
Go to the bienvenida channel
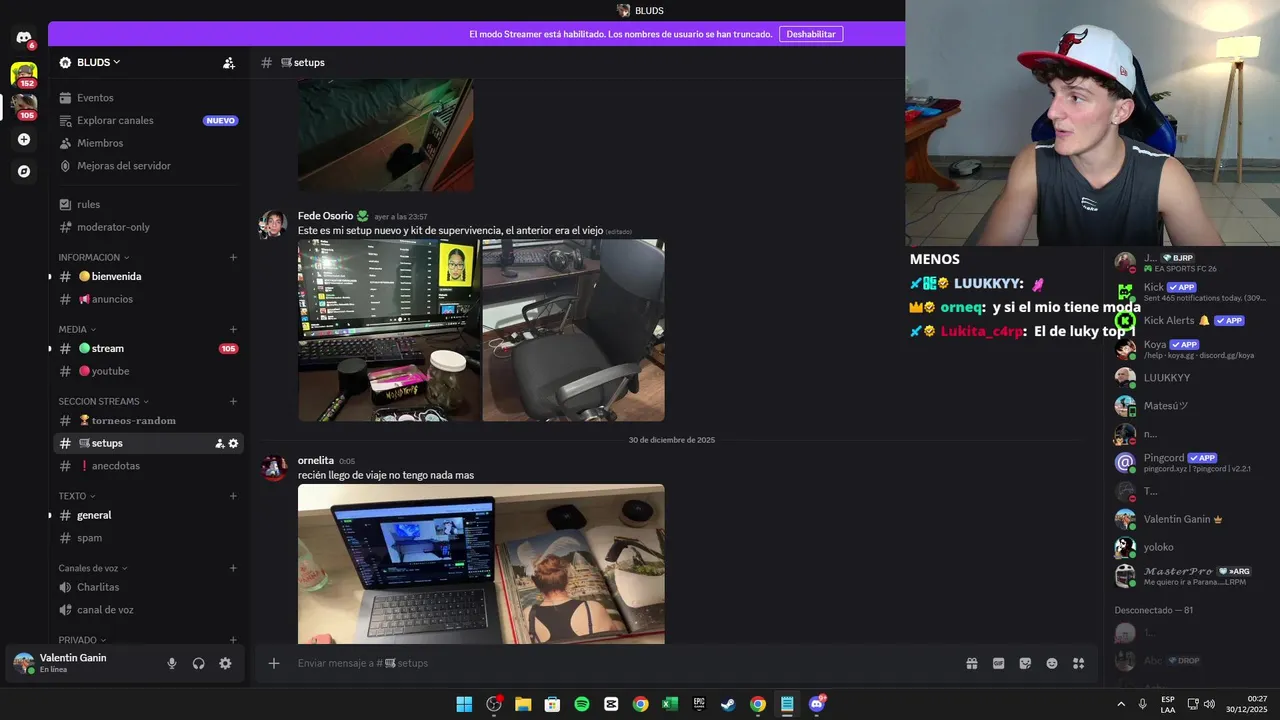coord(148,276)
